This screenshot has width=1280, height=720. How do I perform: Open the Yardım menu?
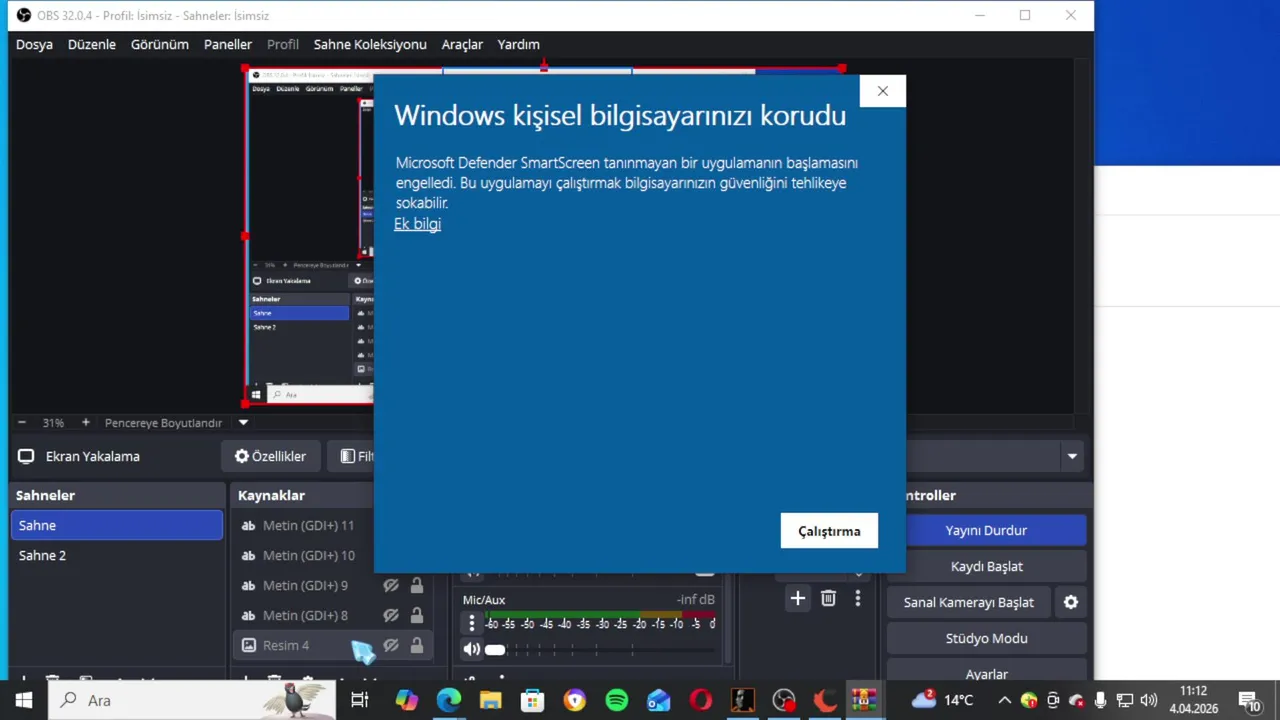coord(519,44)
